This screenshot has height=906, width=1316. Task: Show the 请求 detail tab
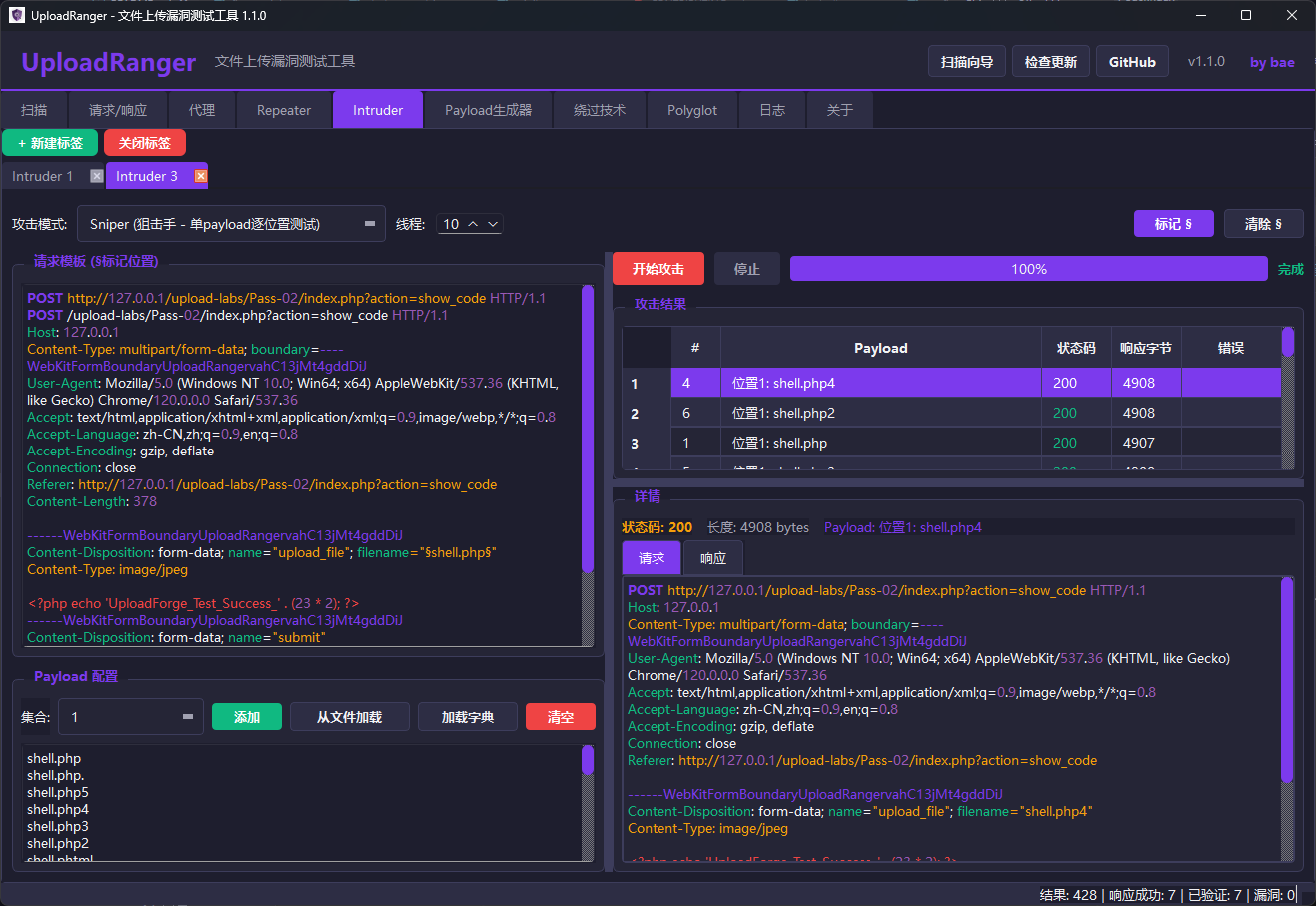(652, 558)
